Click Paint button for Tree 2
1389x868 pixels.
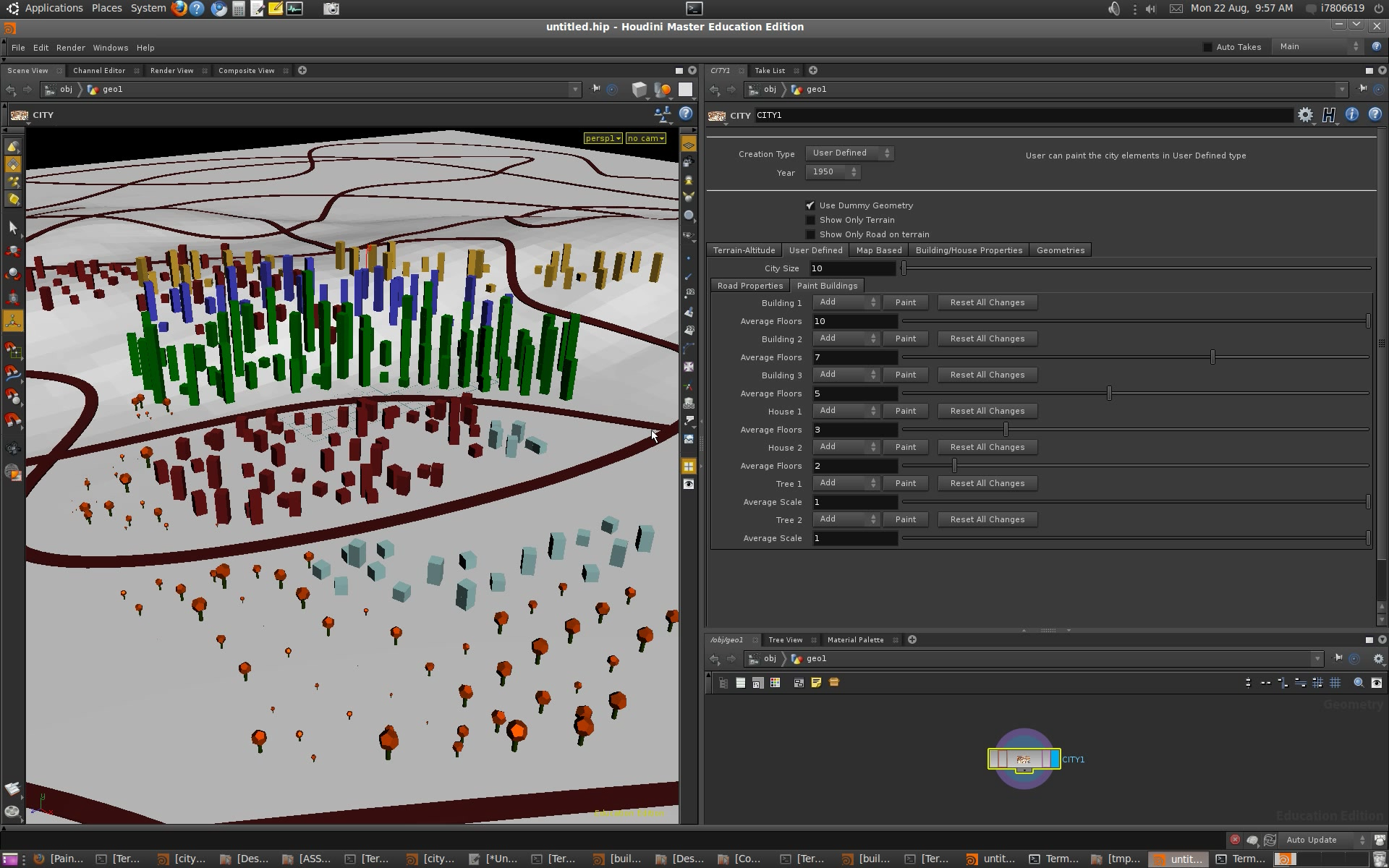tap(906, 519)
